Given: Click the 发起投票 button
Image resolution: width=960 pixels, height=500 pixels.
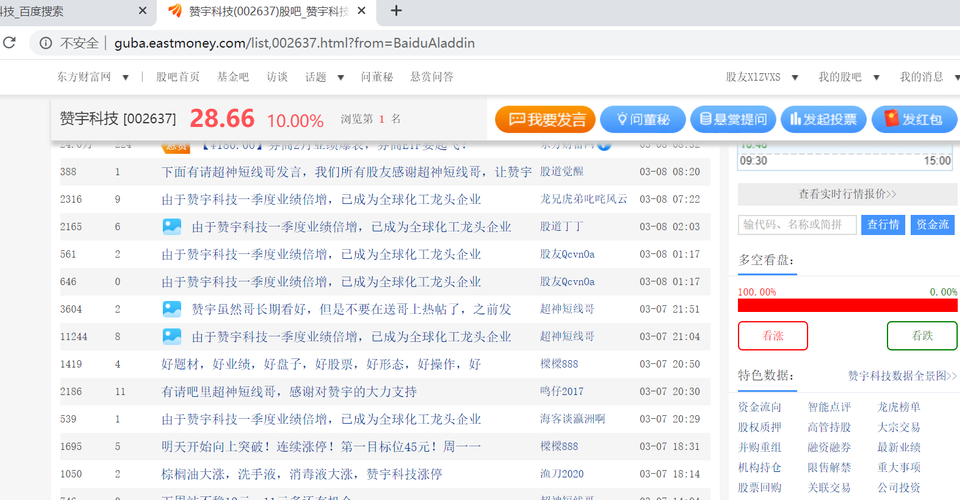Looking at the screenshot, I should (x=823, y=119).
